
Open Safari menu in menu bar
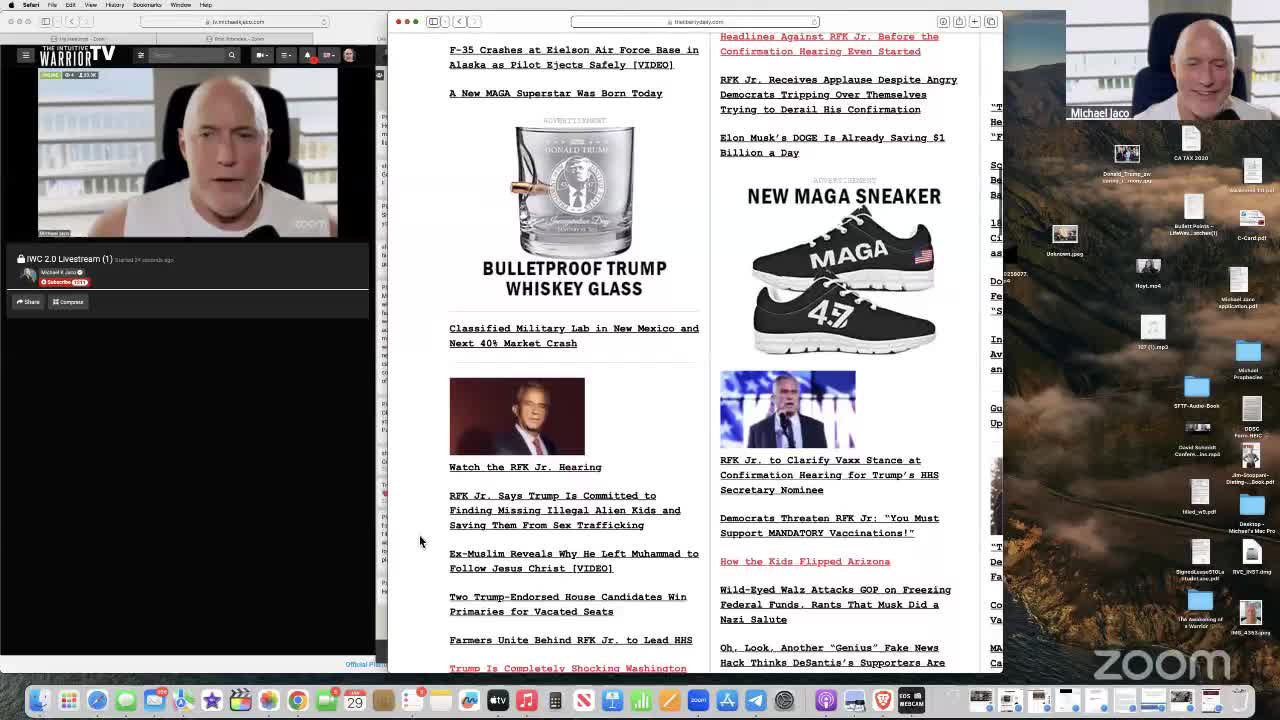point(32,5)
